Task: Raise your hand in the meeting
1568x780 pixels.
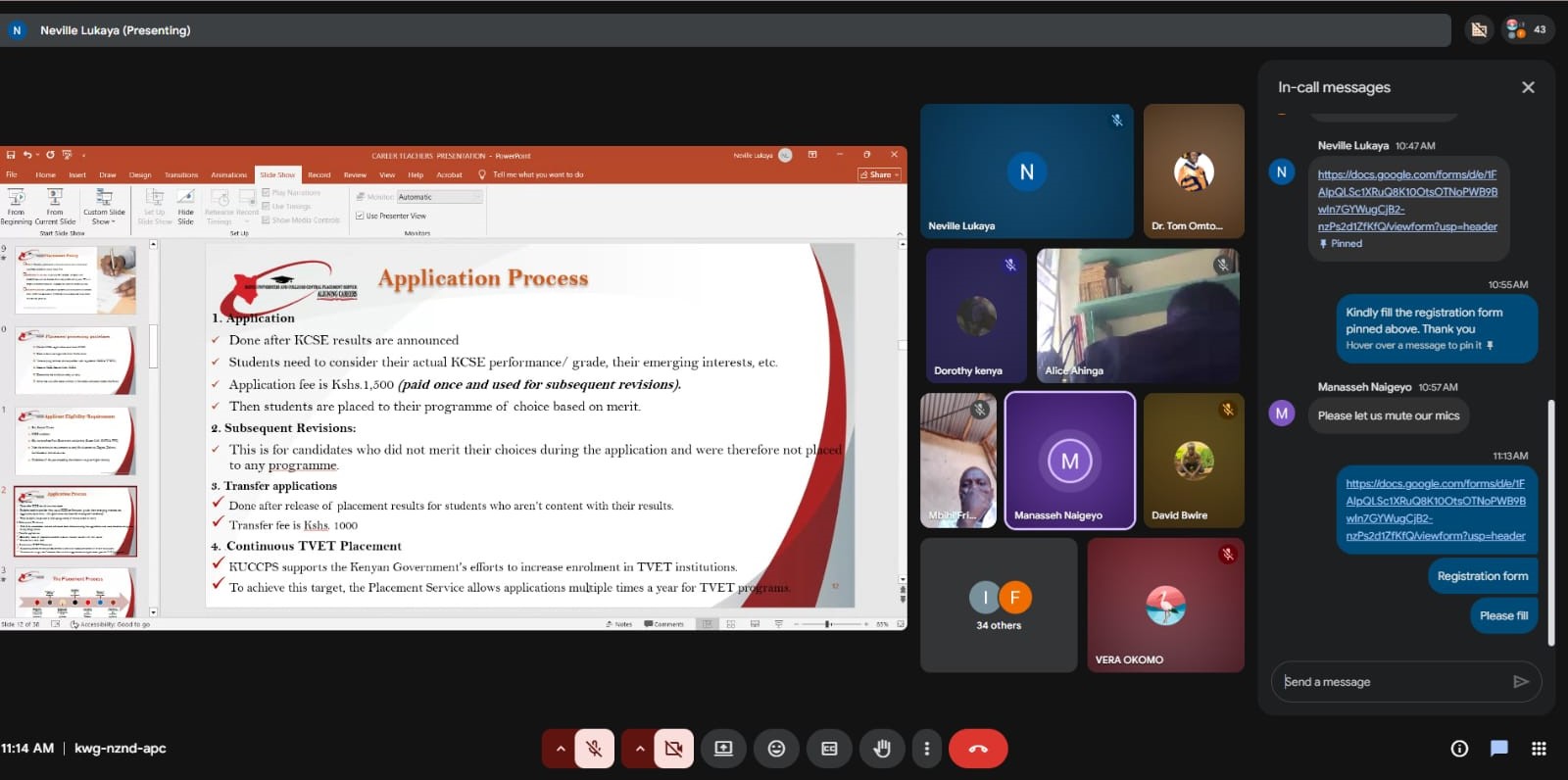Action: (x=882, y=749)
